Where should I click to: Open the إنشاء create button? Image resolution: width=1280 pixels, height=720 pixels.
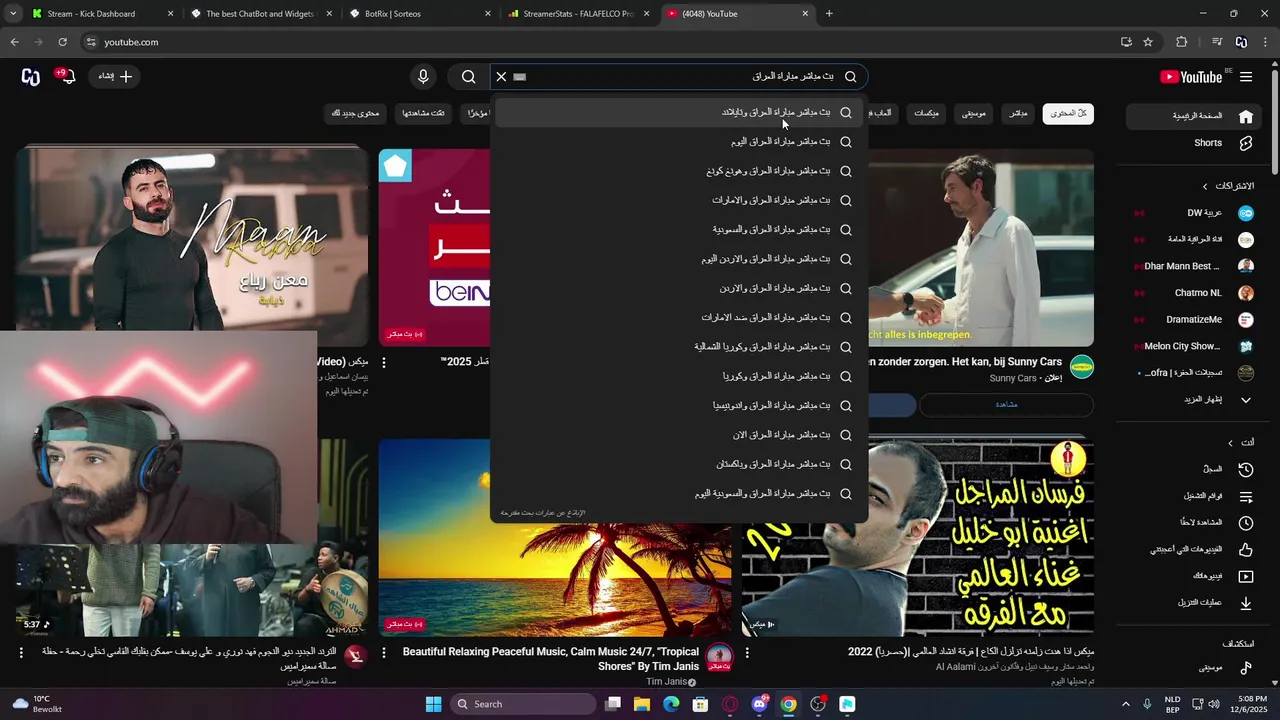(115, 77)
